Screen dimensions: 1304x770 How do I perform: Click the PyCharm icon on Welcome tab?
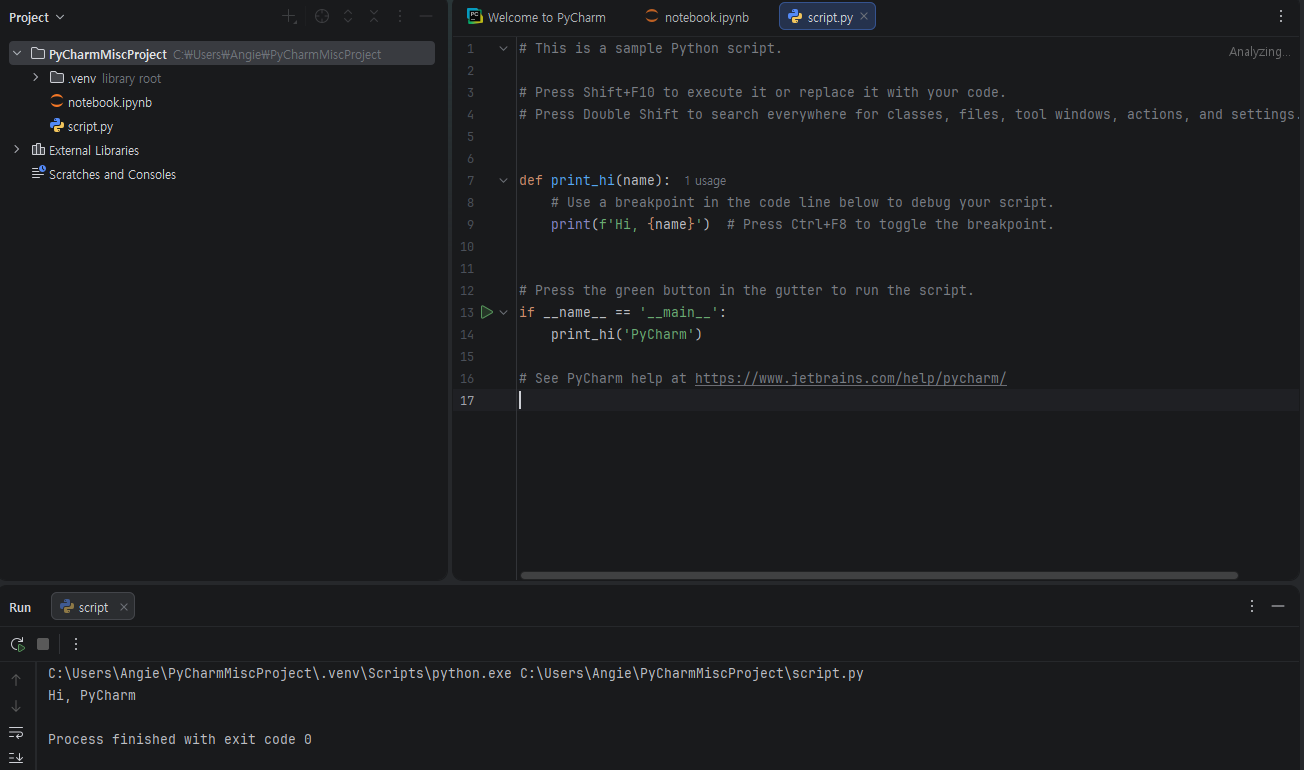[x=475, y=16]
